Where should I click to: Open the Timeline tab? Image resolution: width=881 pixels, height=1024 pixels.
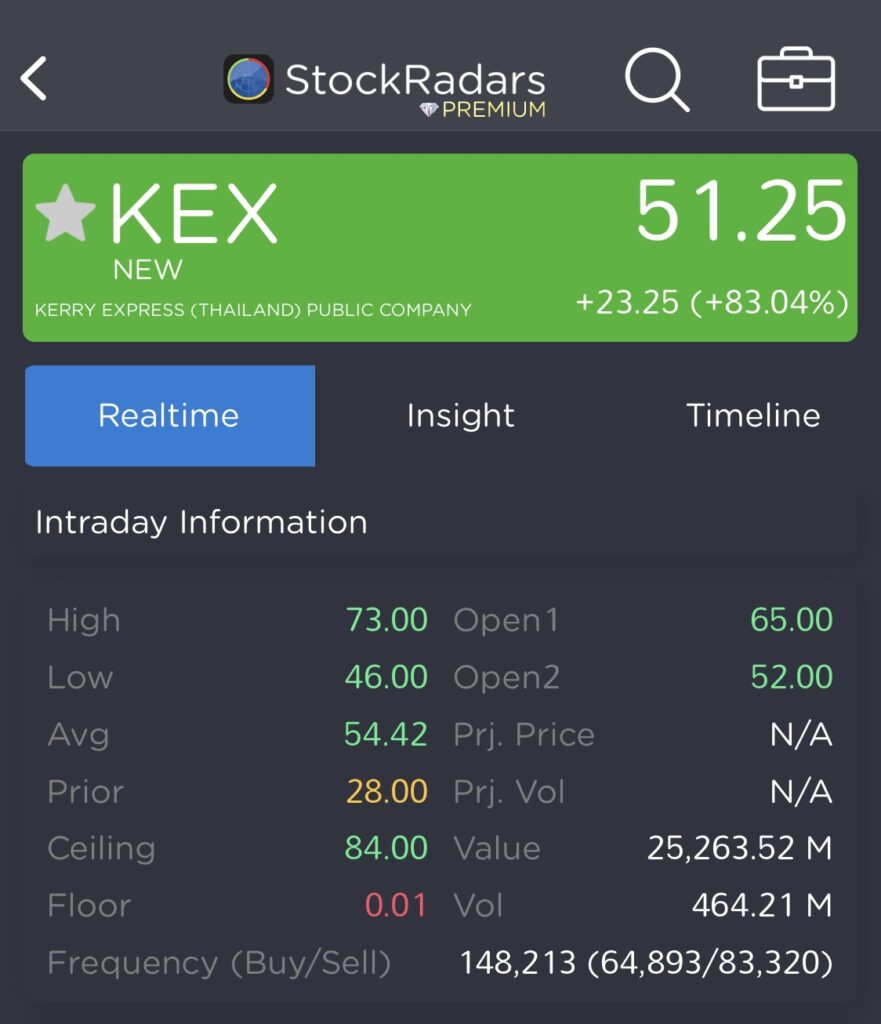point(753,416)
